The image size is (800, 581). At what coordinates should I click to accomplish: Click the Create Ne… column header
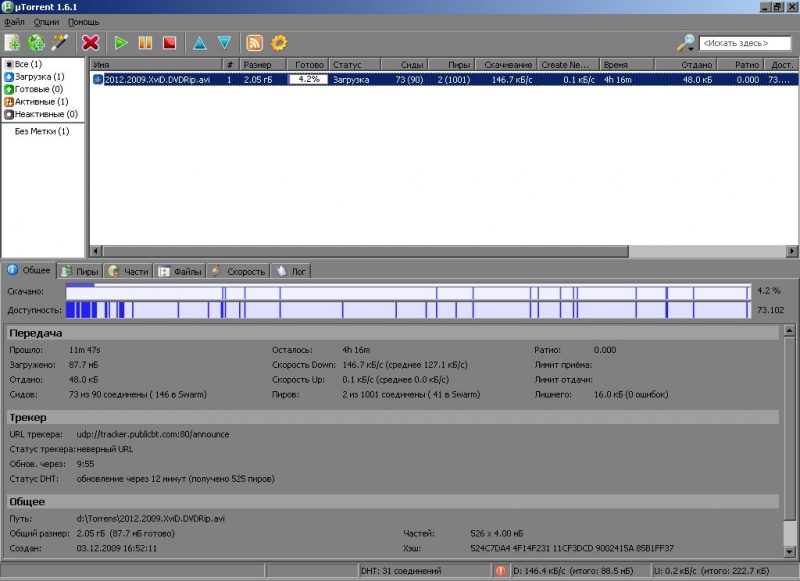[568, 65]
